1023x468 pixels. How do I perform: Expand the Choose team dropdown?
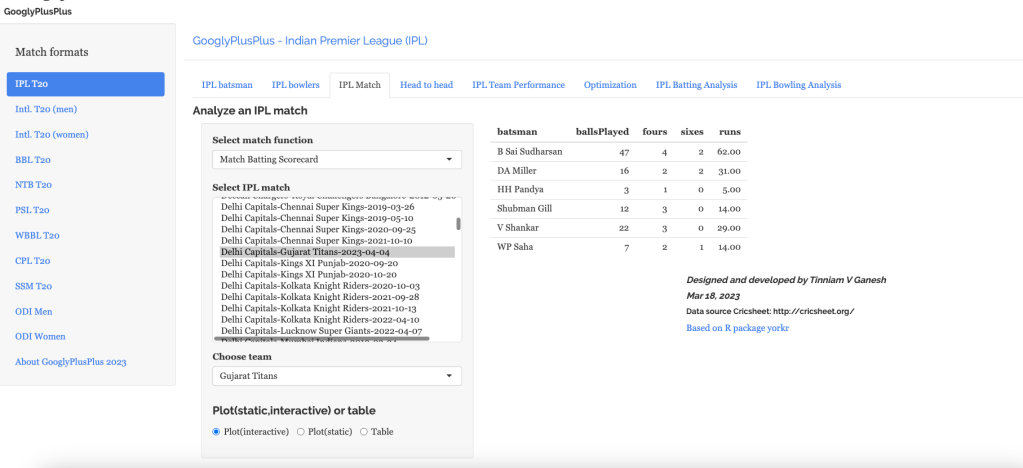337,376
